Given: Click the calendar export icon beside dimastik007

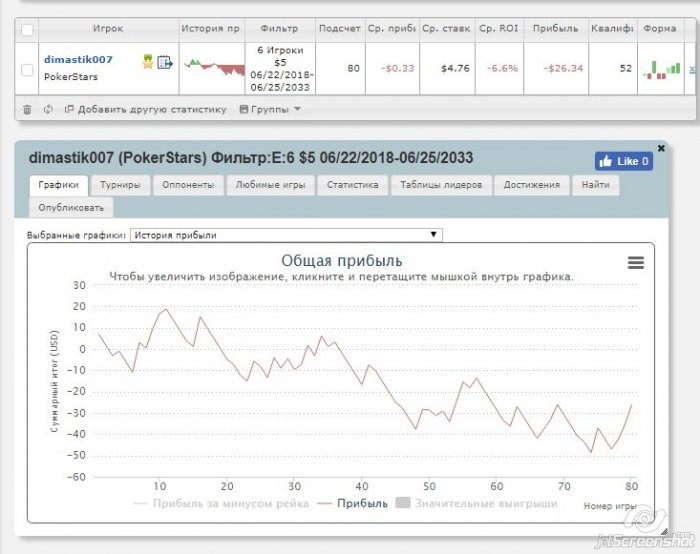Looking at the screenshot, I should (x=165, y=62).
